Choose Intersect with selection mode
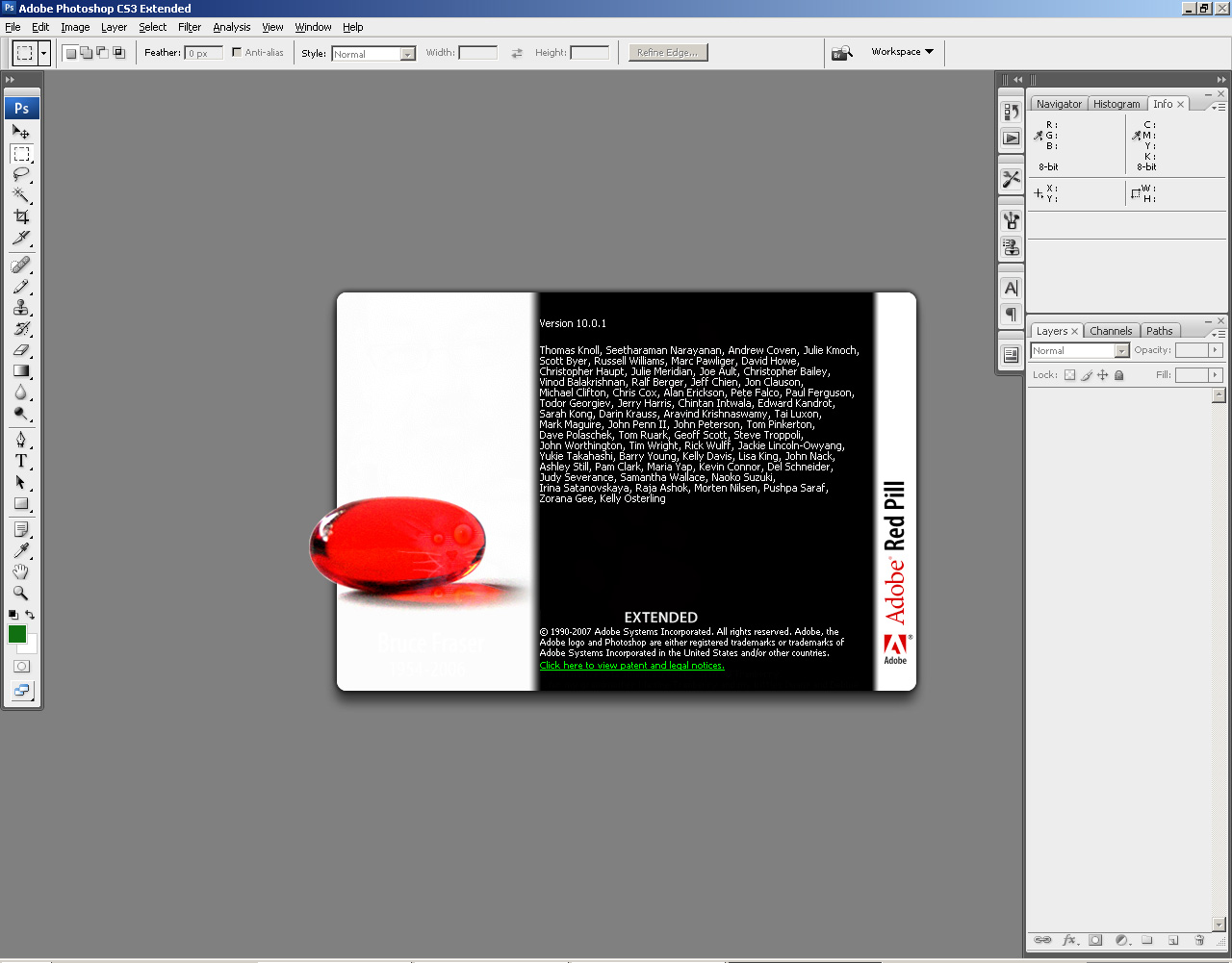 pyautogui.click(x=119, y=53)
